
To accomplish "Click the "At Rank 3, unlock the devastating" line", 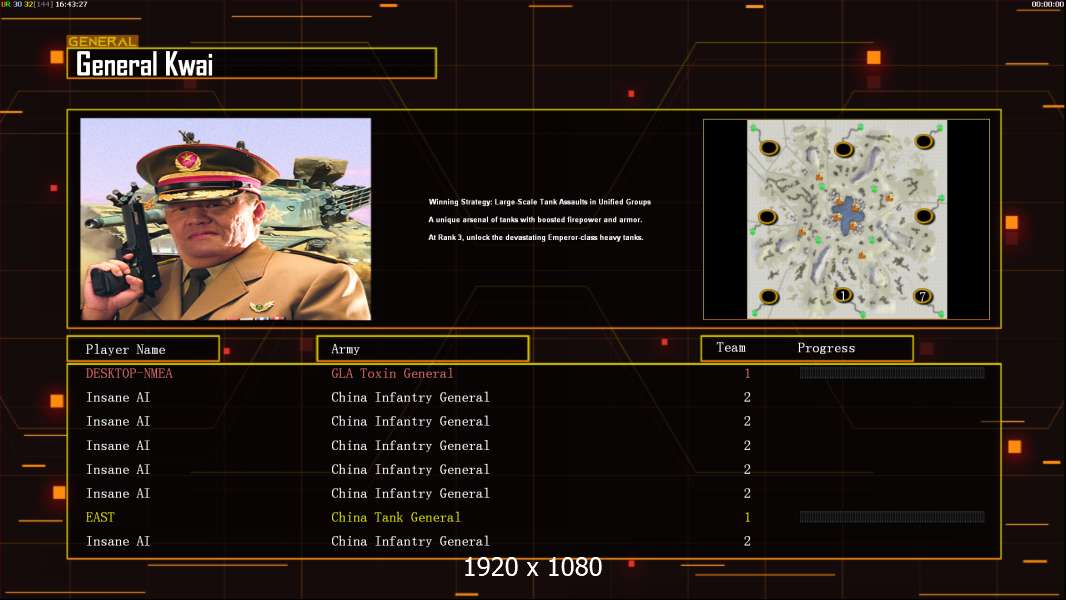I will click(x=536, y=237).
